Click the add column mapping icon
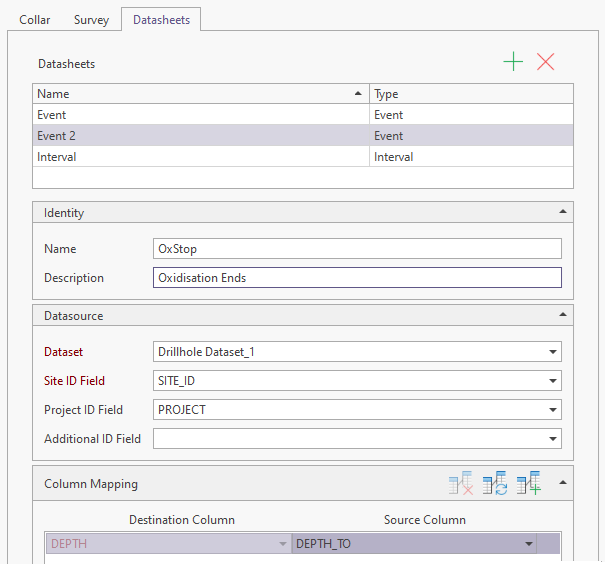The height and width of the screenshot is (564, 605). coord(529,484)
